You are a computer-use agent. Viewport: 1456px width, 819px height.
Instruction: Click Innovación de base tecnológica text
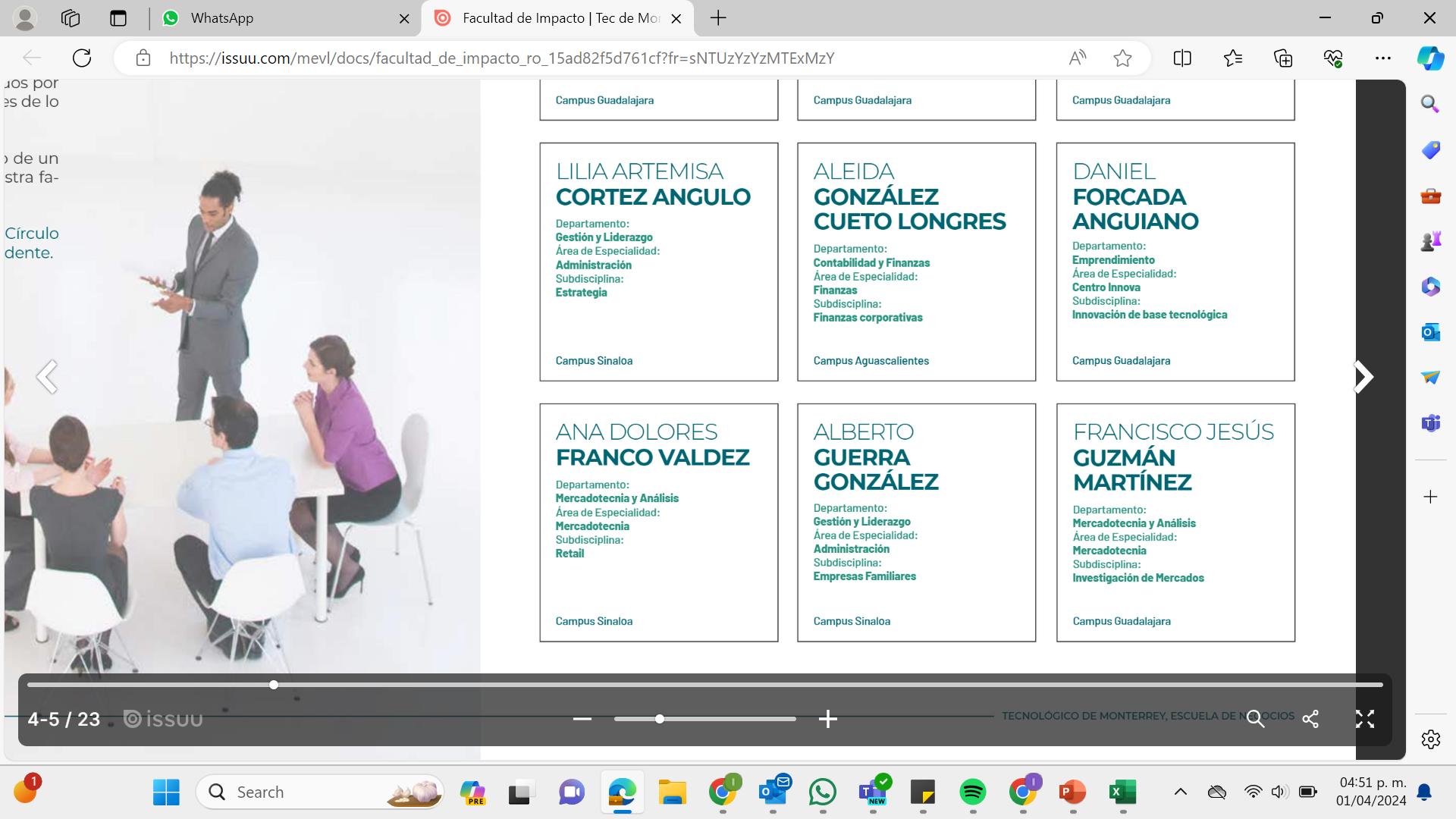[1150, 315]
